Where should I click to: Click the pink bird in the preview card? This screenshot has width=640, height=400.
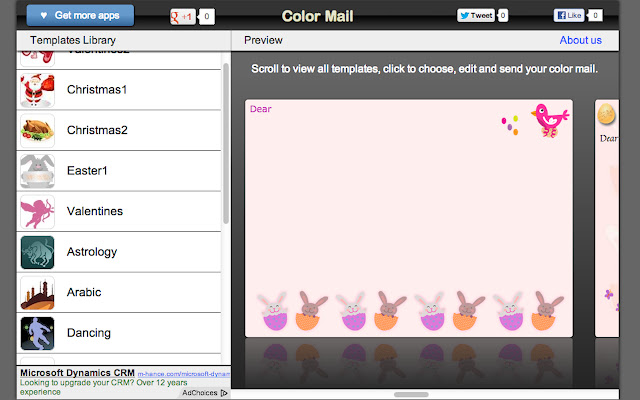click(x=550, y=120)
